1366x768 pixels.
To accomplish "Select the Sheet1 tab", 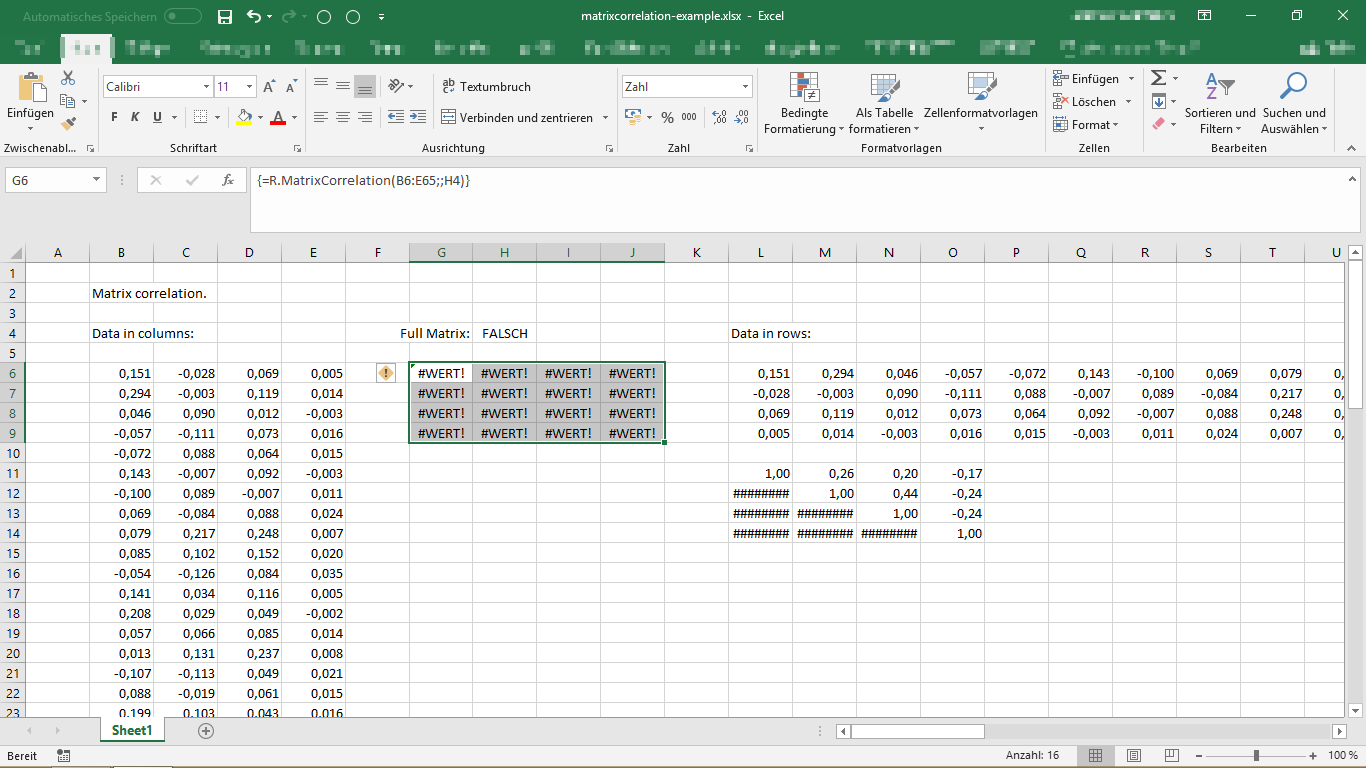I will click(131, 730).
